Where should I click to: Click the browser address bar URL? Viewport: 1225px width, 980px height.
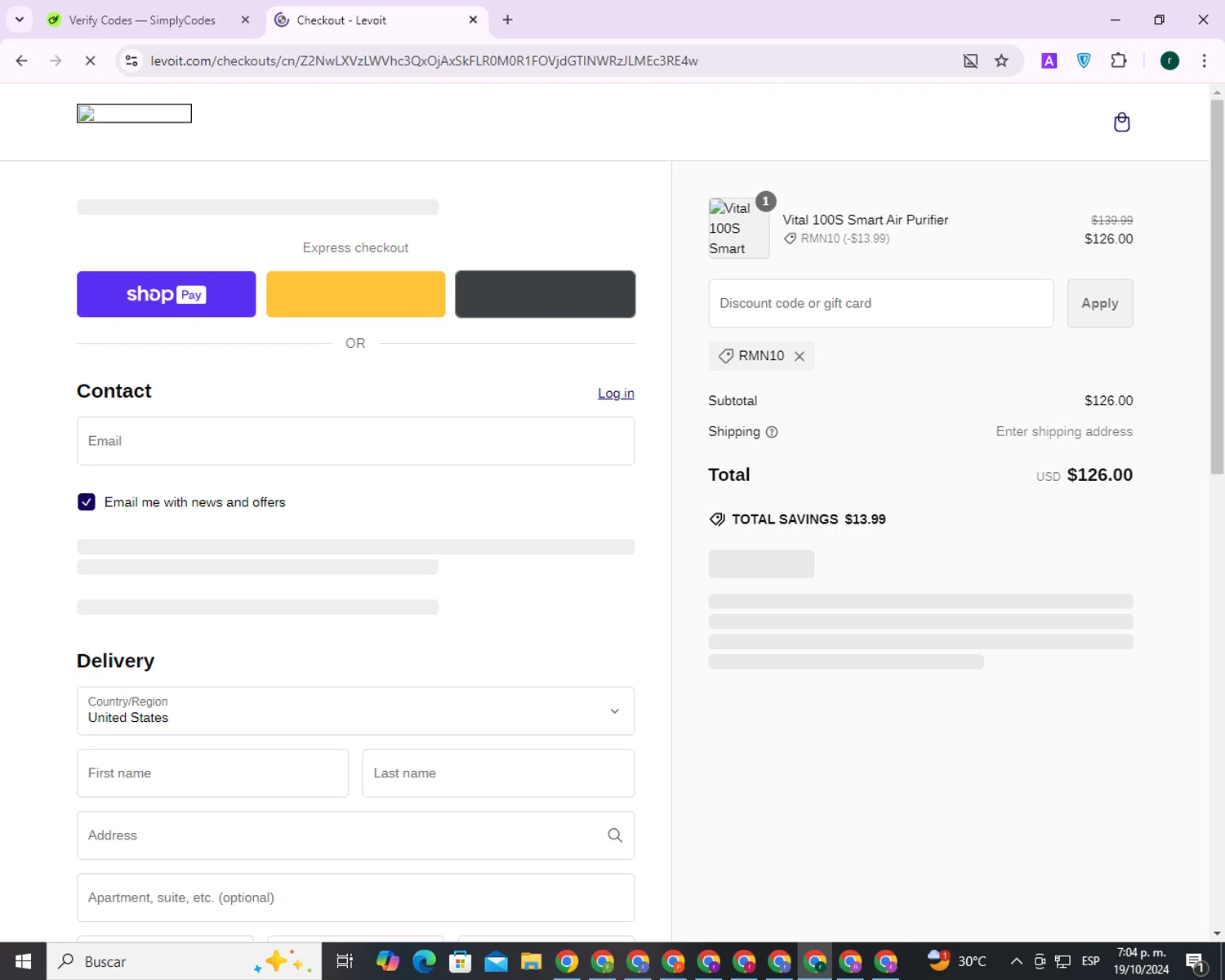(424, 60)
